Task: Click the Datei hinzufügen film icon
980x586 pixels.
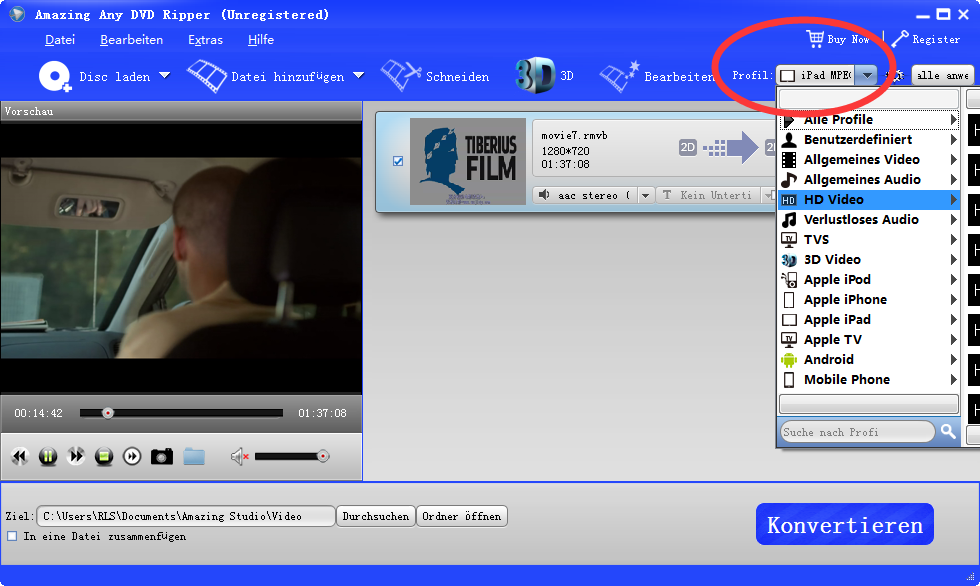Action: tap(207, 76)
